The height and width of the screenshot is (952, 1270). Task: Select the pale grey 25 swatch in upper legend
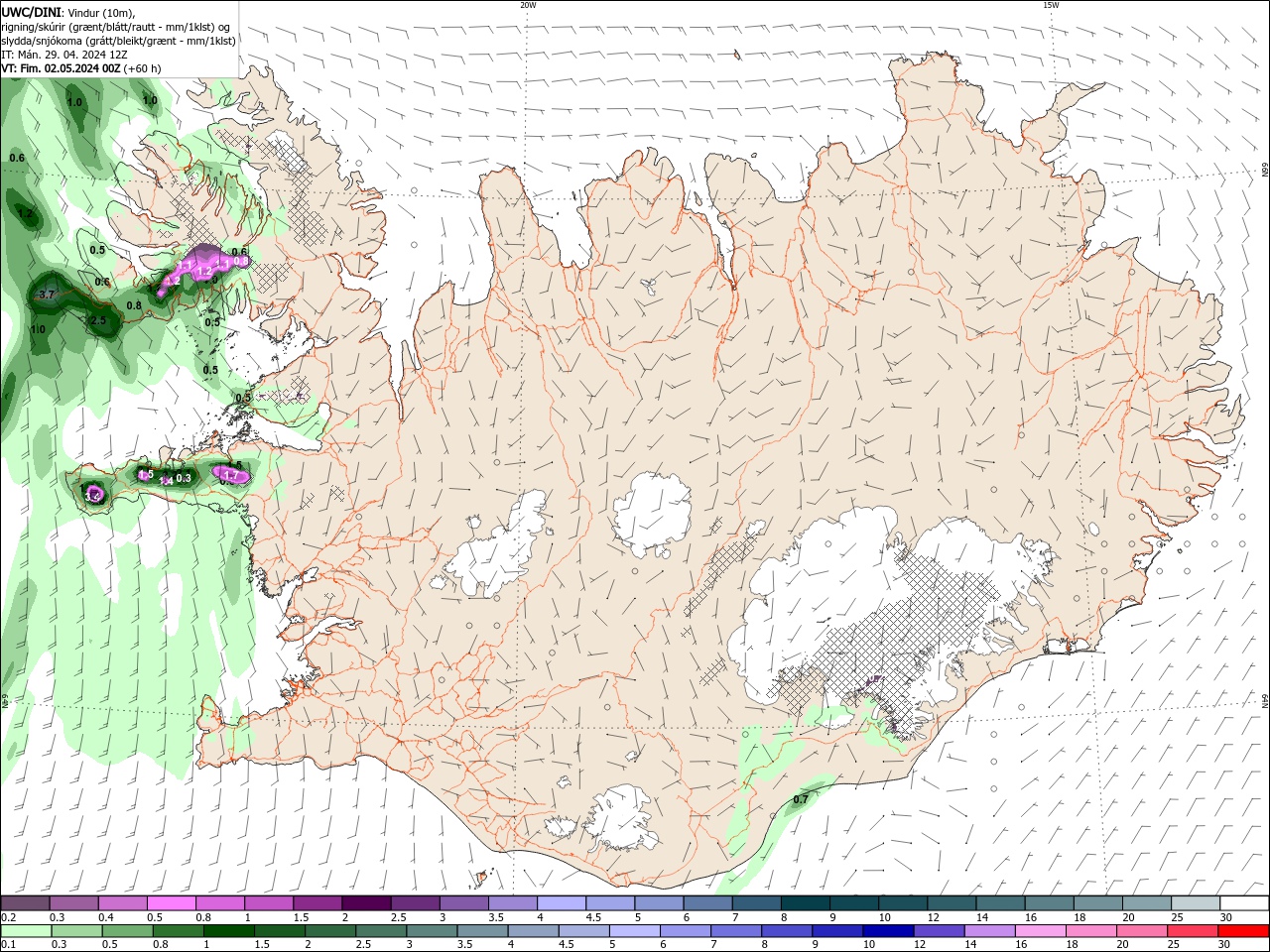(1197, 903)
